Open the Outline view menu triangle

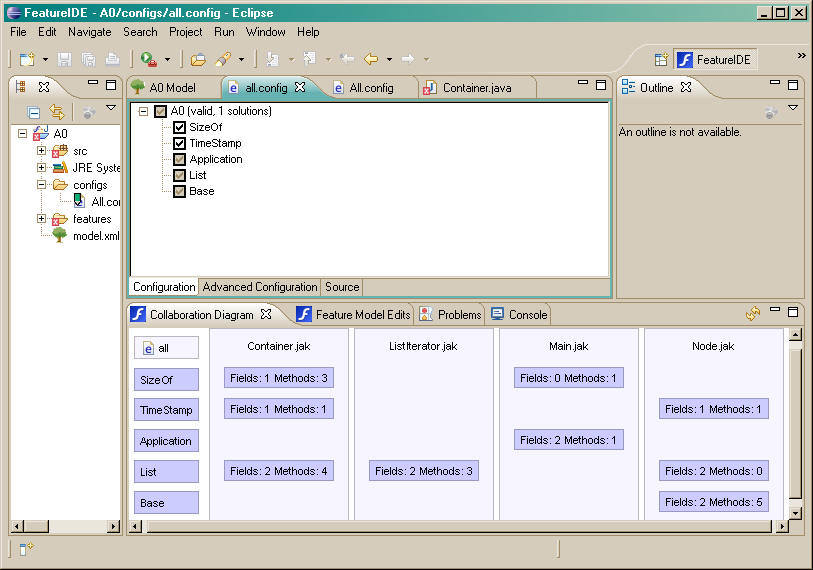click(793, 107)
